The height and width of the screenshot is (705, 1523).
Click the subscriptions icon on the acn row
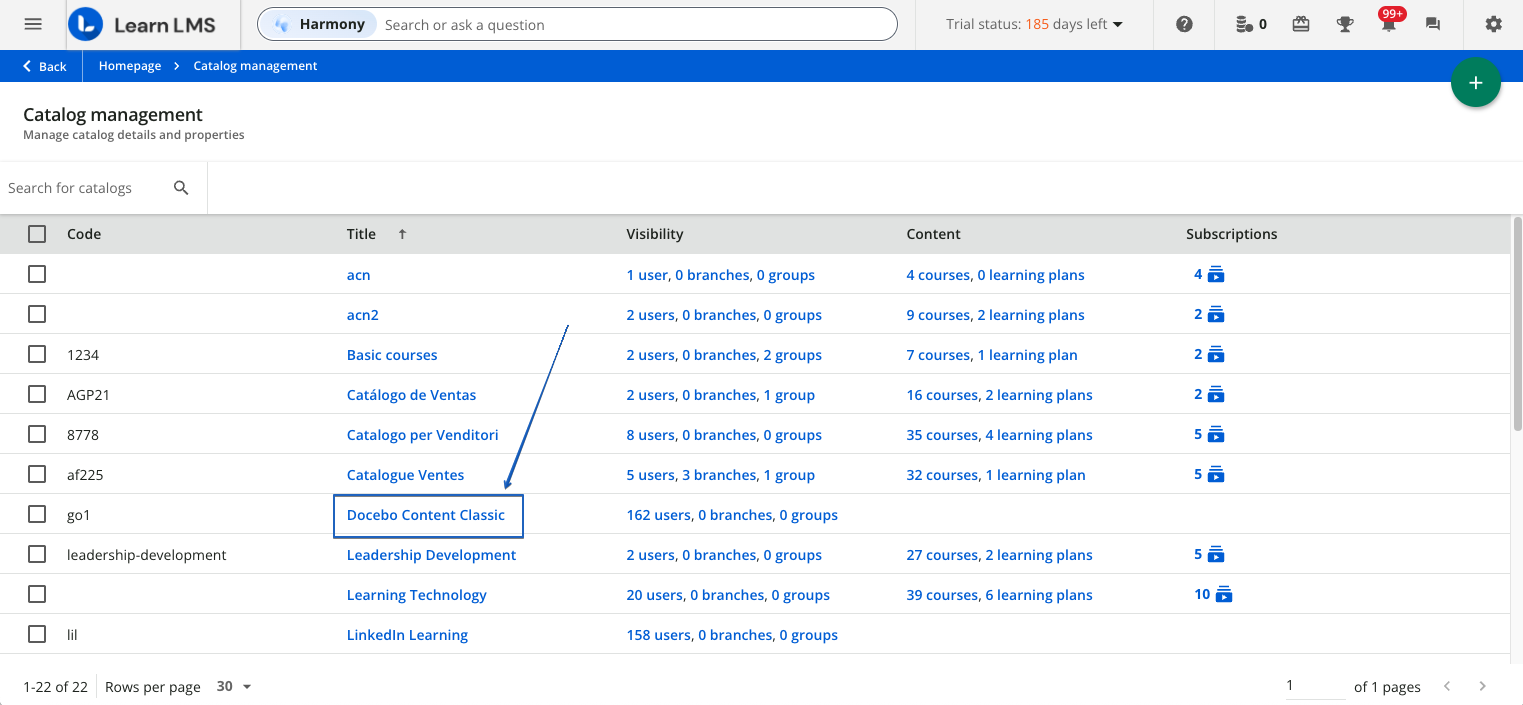[x=1214, y=273]
